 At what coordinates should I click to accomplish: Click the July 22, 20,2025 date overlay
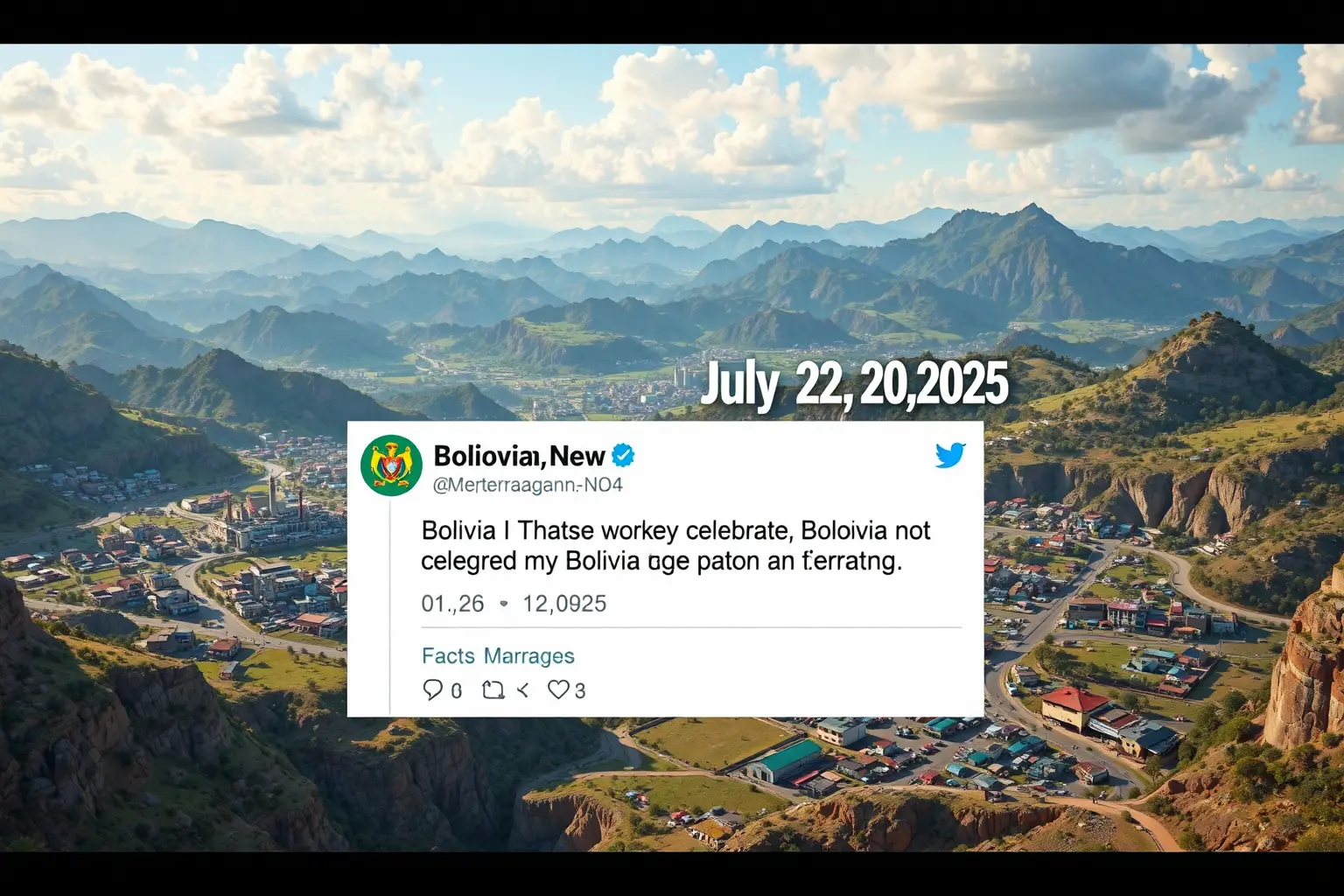(854, 383)
